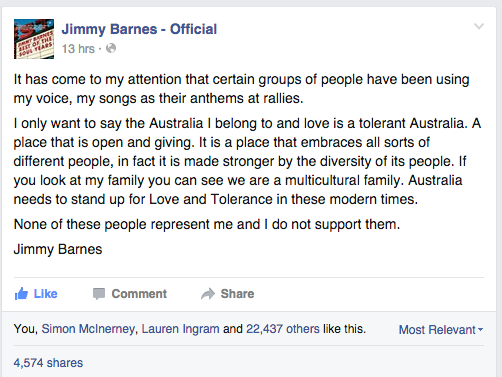This screenshot has width=502, height=377.
Task: Open Simon McInerney's profile
Action: [x=88, y=329]
